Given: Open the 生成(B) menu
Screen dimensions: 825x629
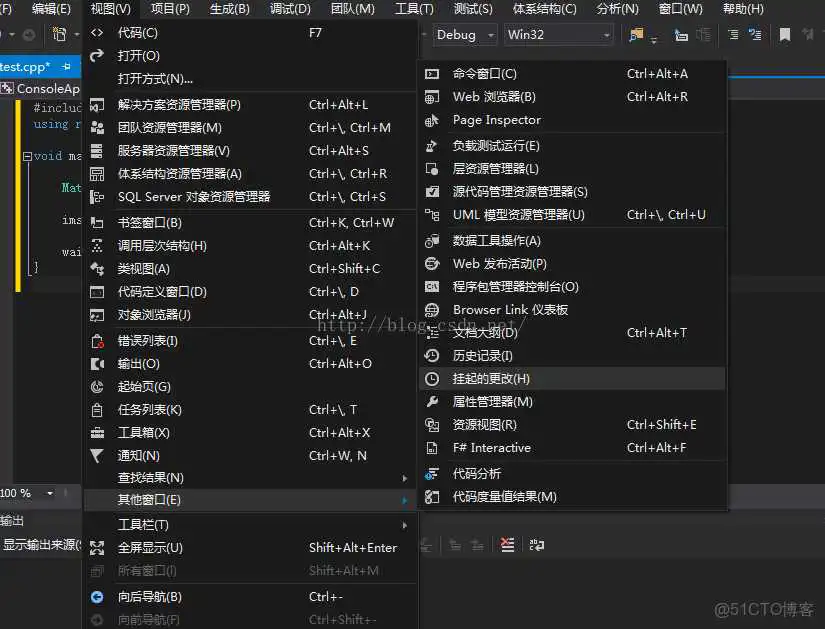Looking at the screenshot, I should pos(230,8).
